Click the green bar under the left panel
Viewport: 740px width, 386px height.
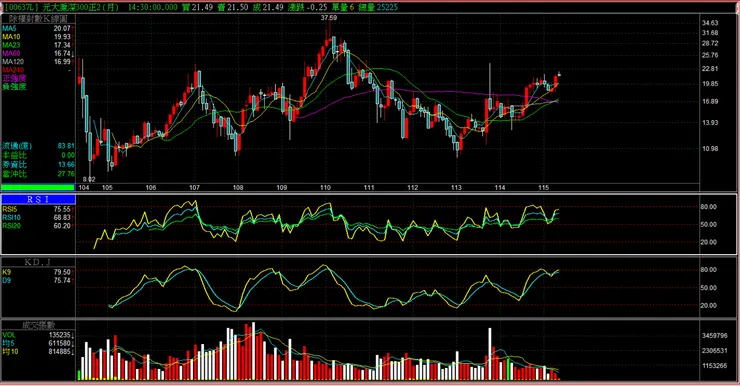tap(38, 187)
